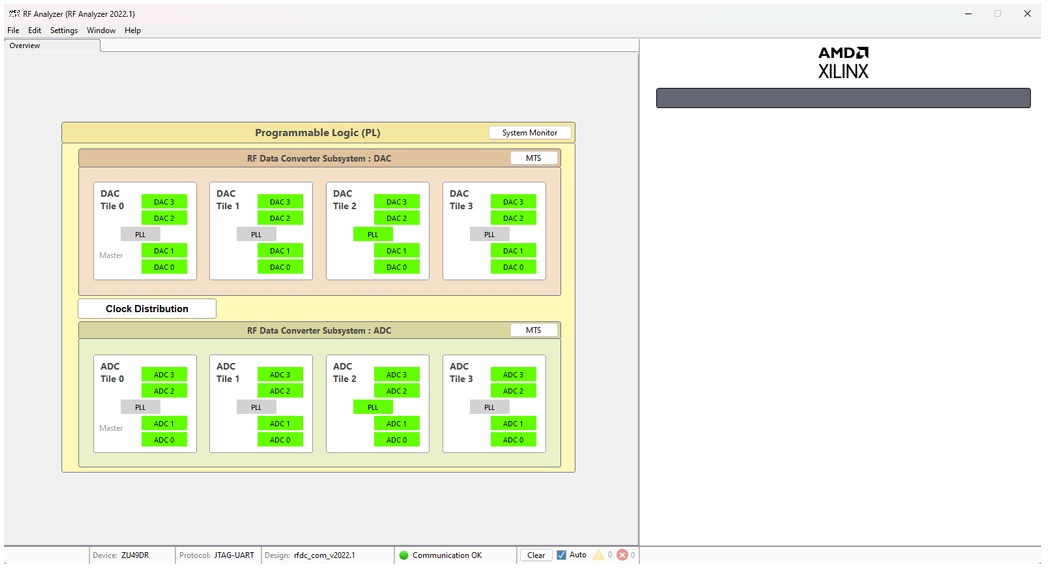This screenshot has width=1061, height=572.
Task: Toggle the Auto checkbox
Action: (562, 555)
